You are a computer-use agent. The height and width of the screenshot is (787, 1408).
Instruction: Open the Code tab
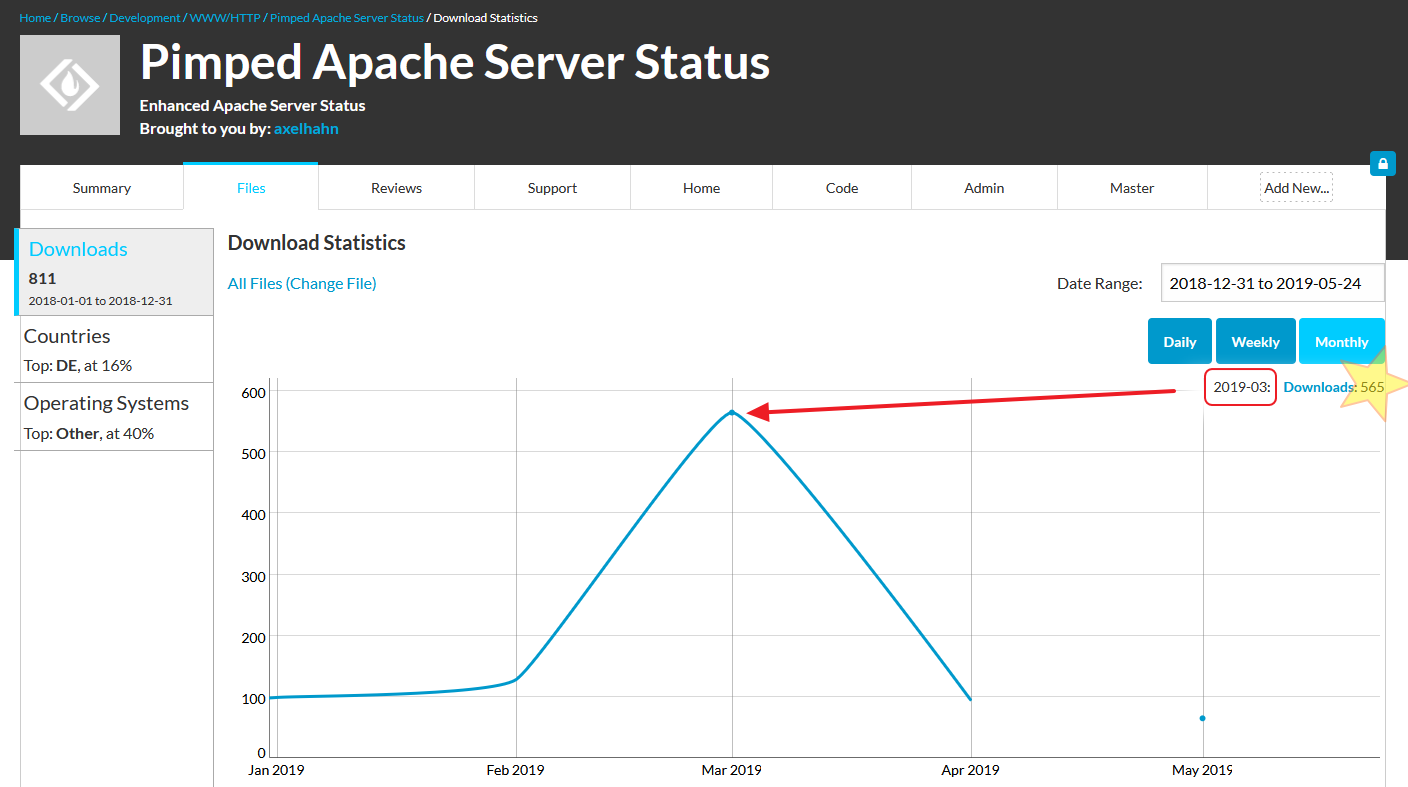pos(842,188)
